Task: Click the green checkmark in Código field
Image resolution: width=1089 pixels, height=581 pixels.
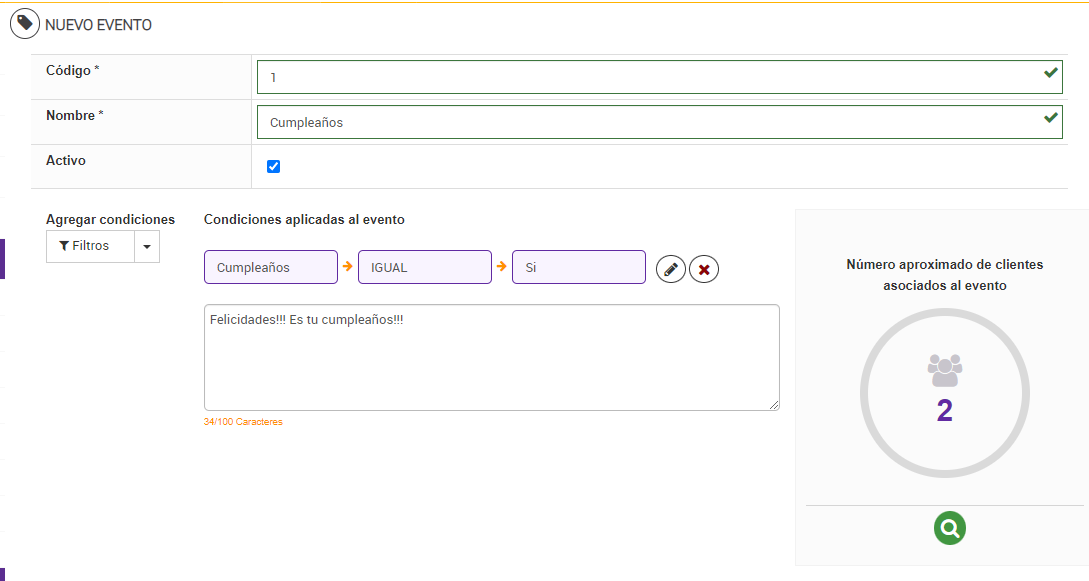Action: 1050,73
